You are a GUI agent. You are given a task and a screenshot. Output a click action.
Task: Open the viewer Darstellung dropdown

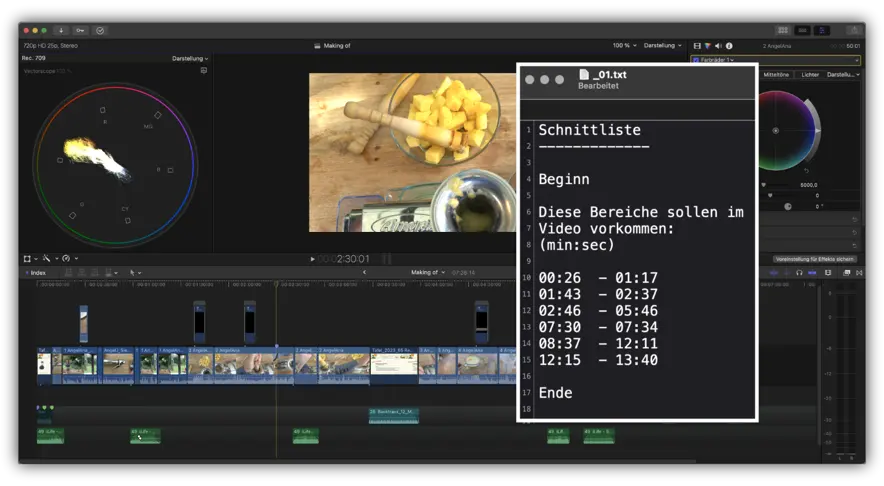click(x=662, y=46)
